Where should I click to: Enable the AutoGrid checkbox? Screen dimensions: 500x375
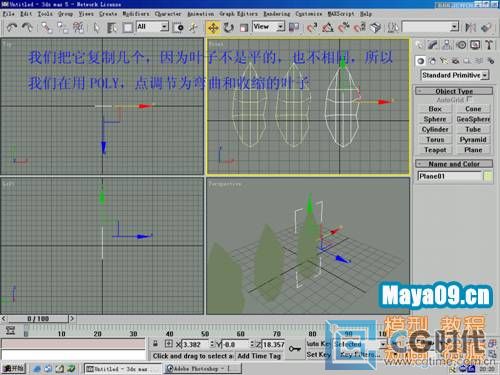pos(469,99)
